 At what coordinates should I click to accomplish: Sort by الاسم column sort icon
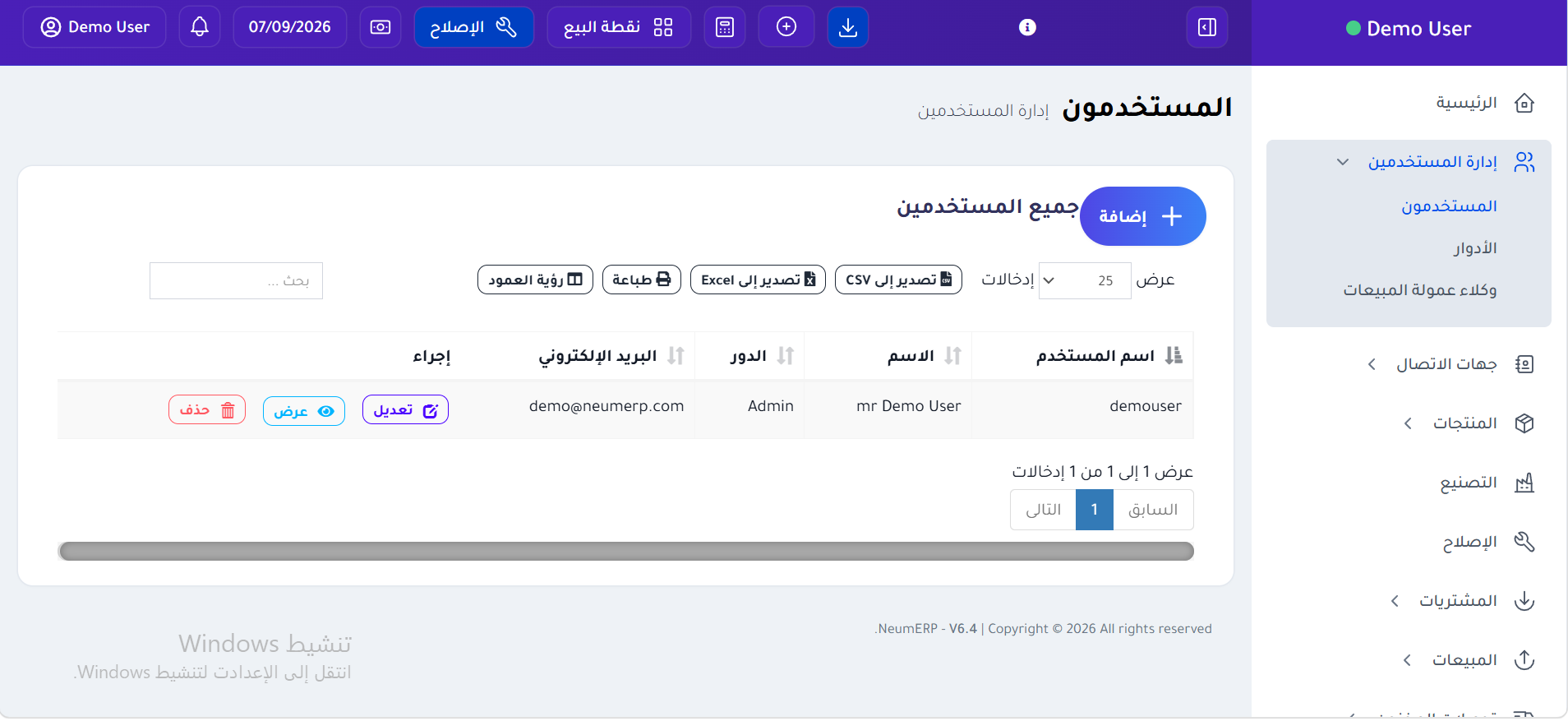(953, 355)
